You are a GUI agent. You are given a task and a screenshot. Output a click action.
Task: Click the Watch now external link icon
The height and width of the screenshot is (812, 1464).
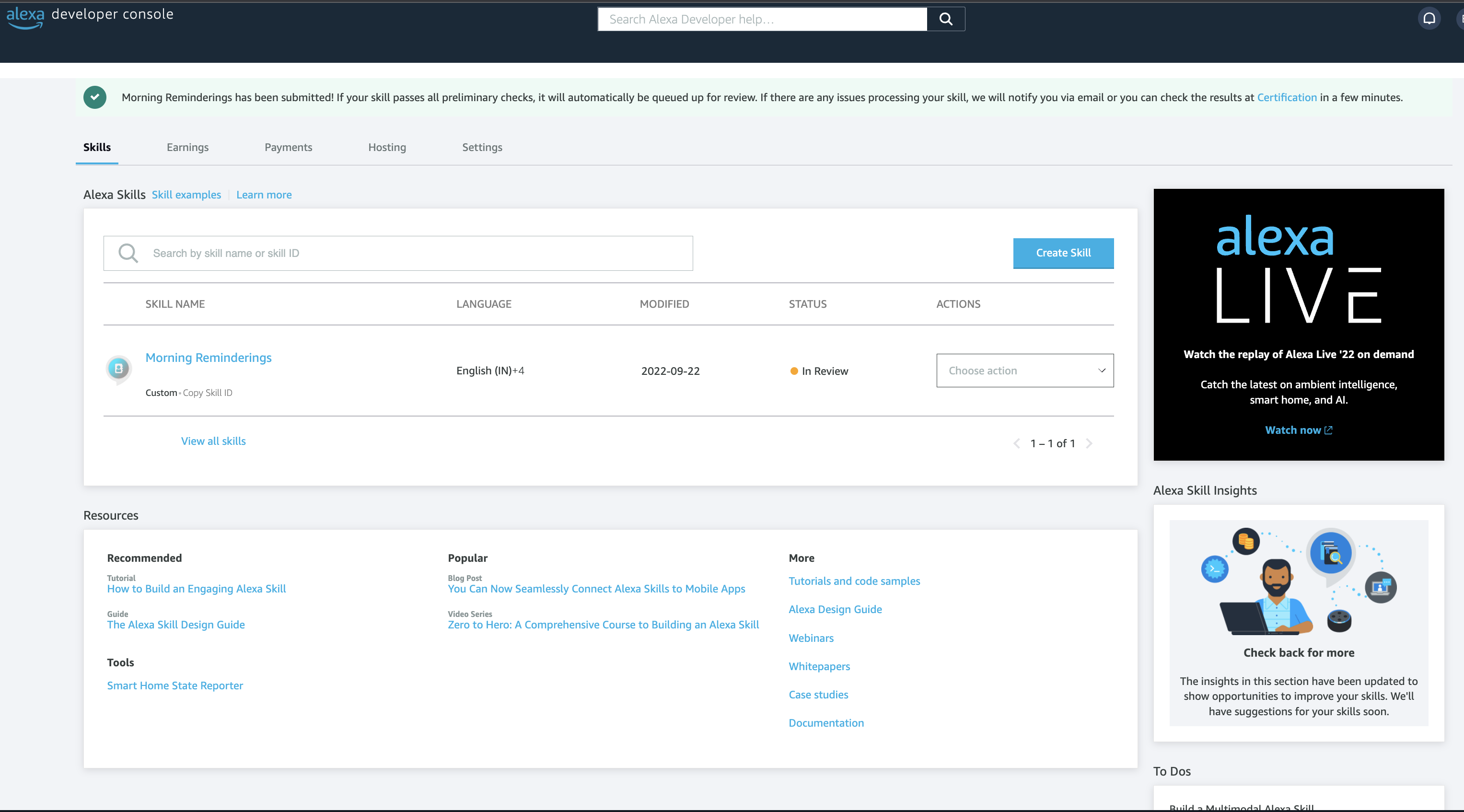(1329, 430)
